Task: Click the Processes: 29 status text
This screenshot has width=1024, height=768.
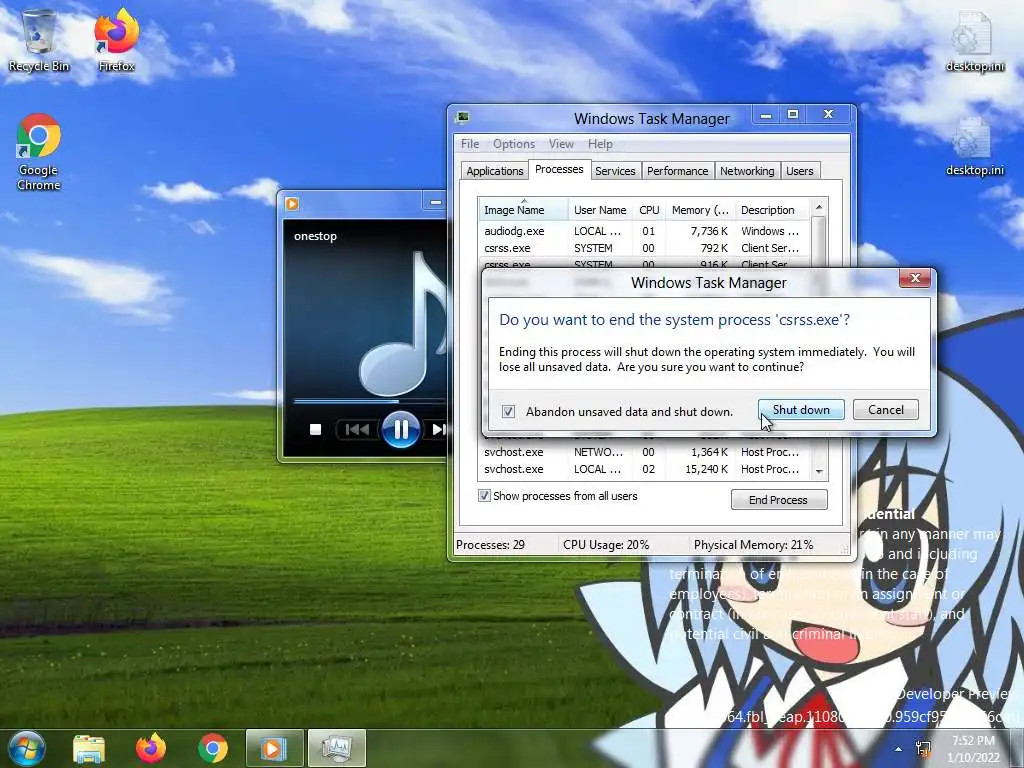Action: 490,545
